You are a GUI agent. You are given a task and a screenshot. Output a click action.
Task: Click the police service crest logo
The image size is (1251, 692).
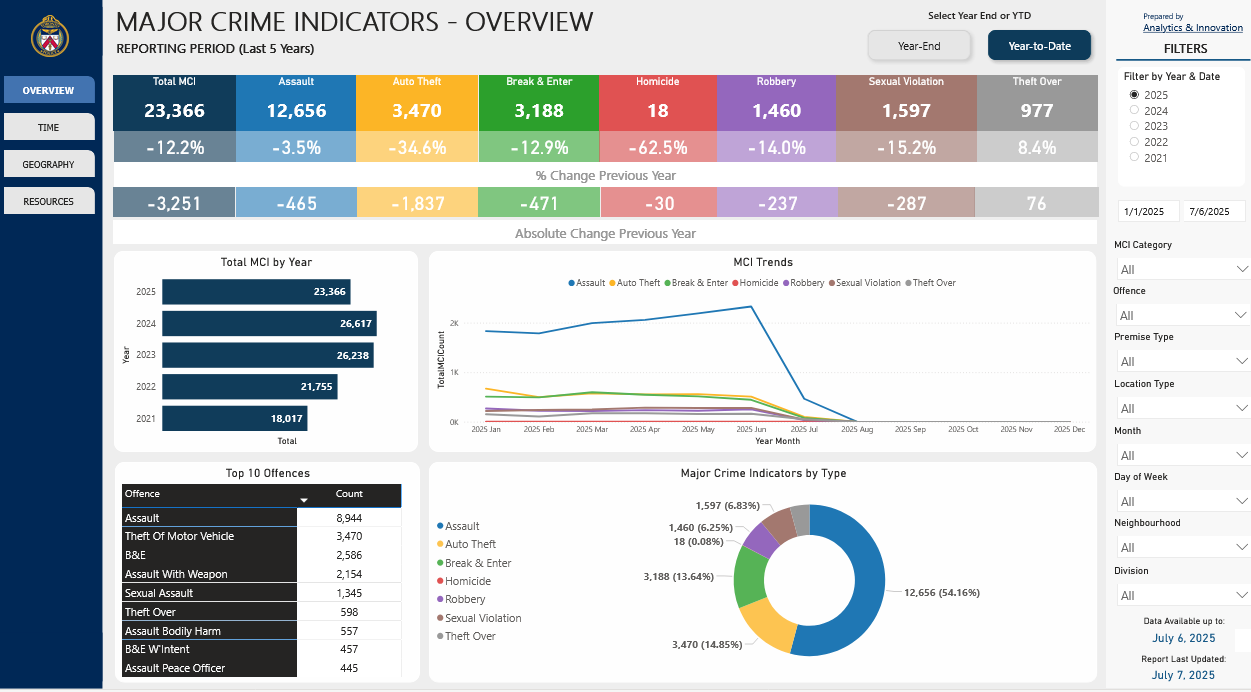coord(48,36)
